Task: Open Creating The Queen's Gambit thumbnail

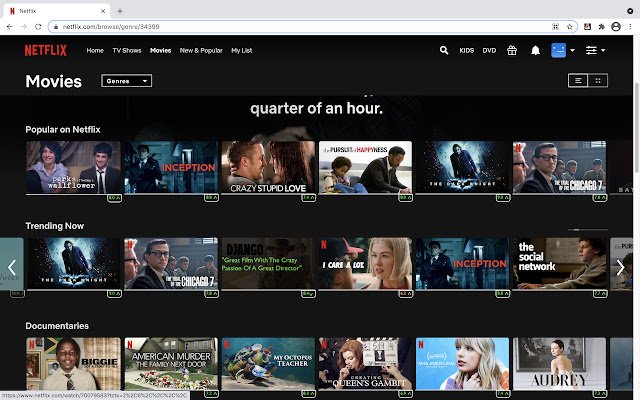Action: pyautogui.click(x=365, y=364)
